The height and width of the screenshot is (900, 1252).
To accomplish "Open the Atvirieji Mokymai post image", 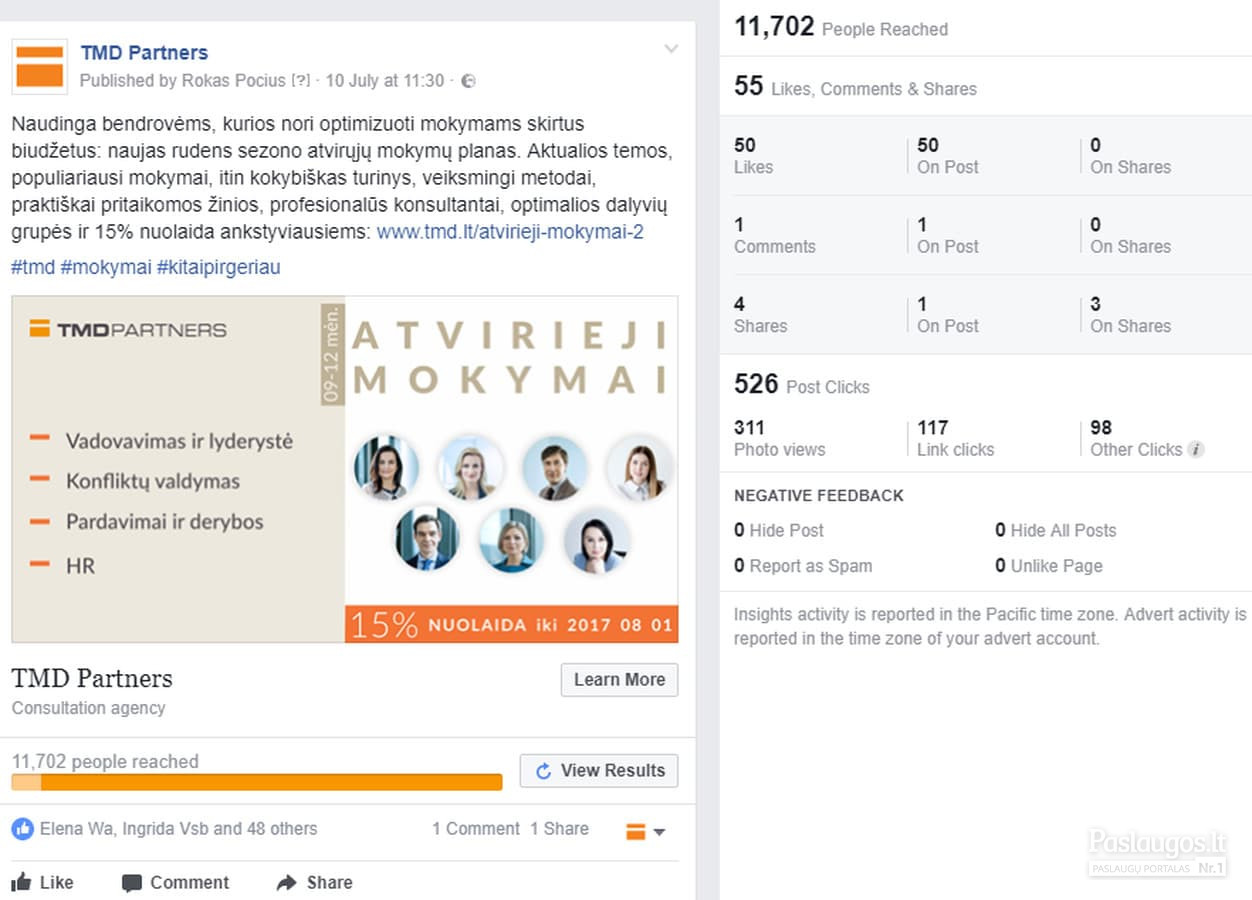I will pyautogui.click(x=345, y=469).
